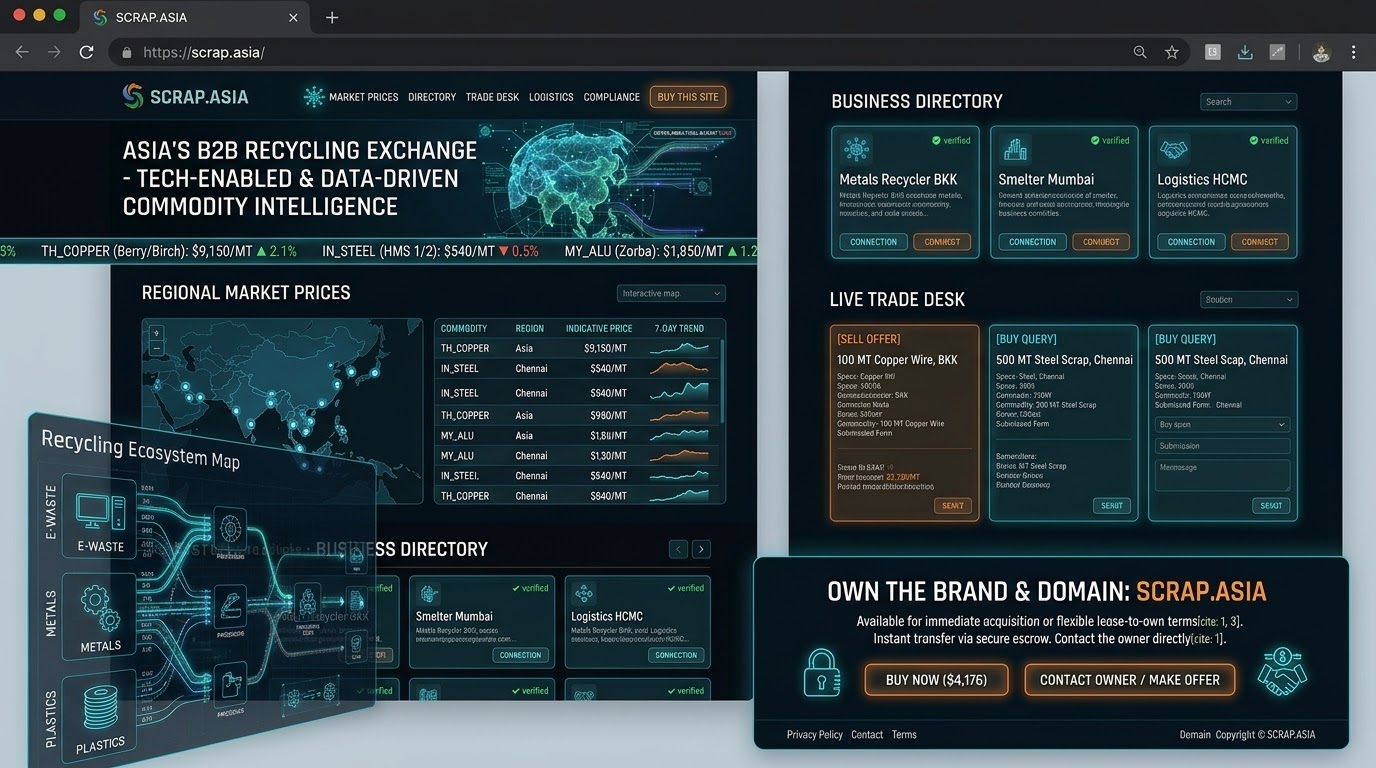Open the Interactive map dropdown

click(x=671, y=293)
